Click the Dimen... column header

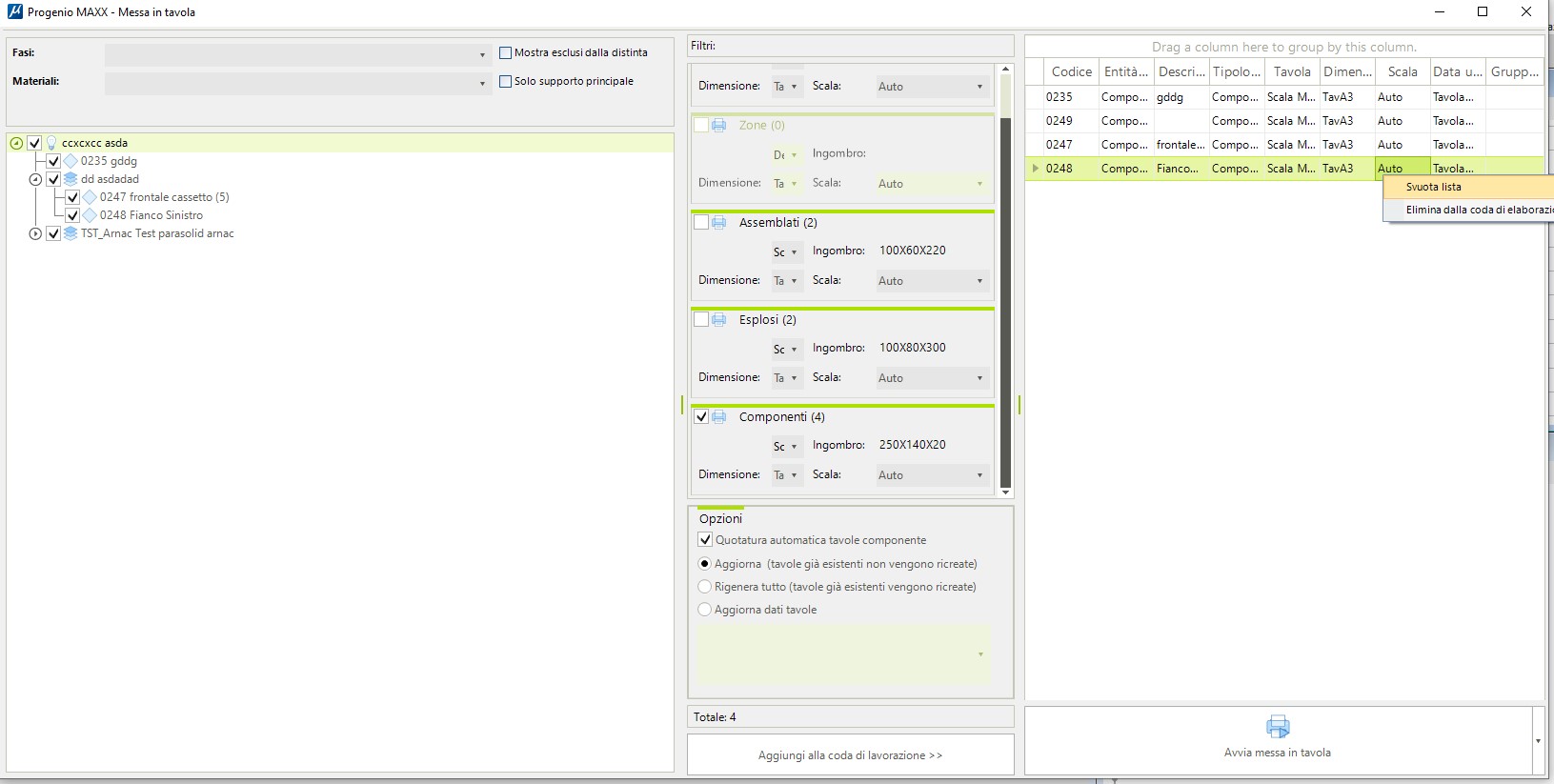(1347, 71)
